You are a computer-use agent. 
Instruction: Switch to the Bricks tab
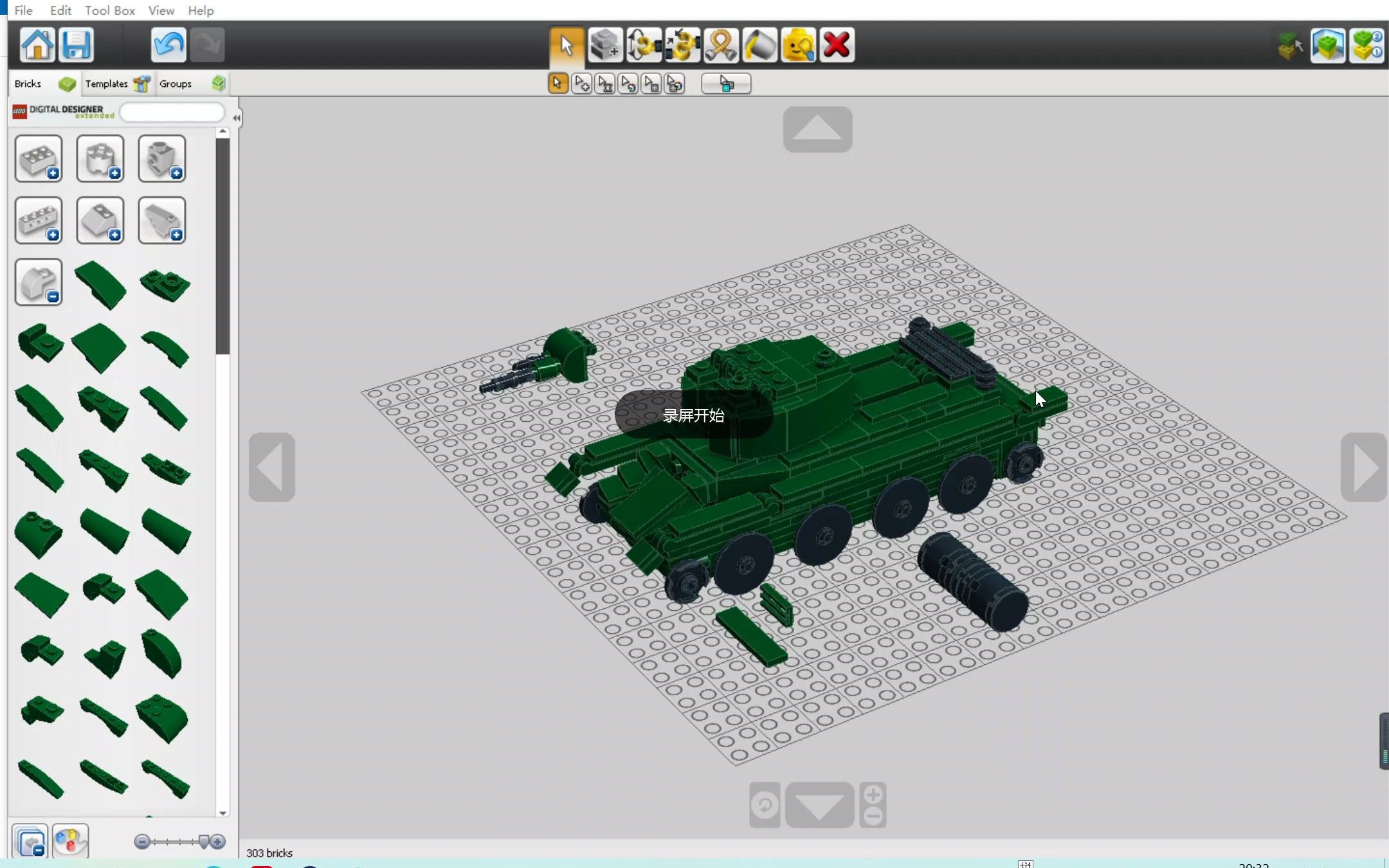(27, 83)
